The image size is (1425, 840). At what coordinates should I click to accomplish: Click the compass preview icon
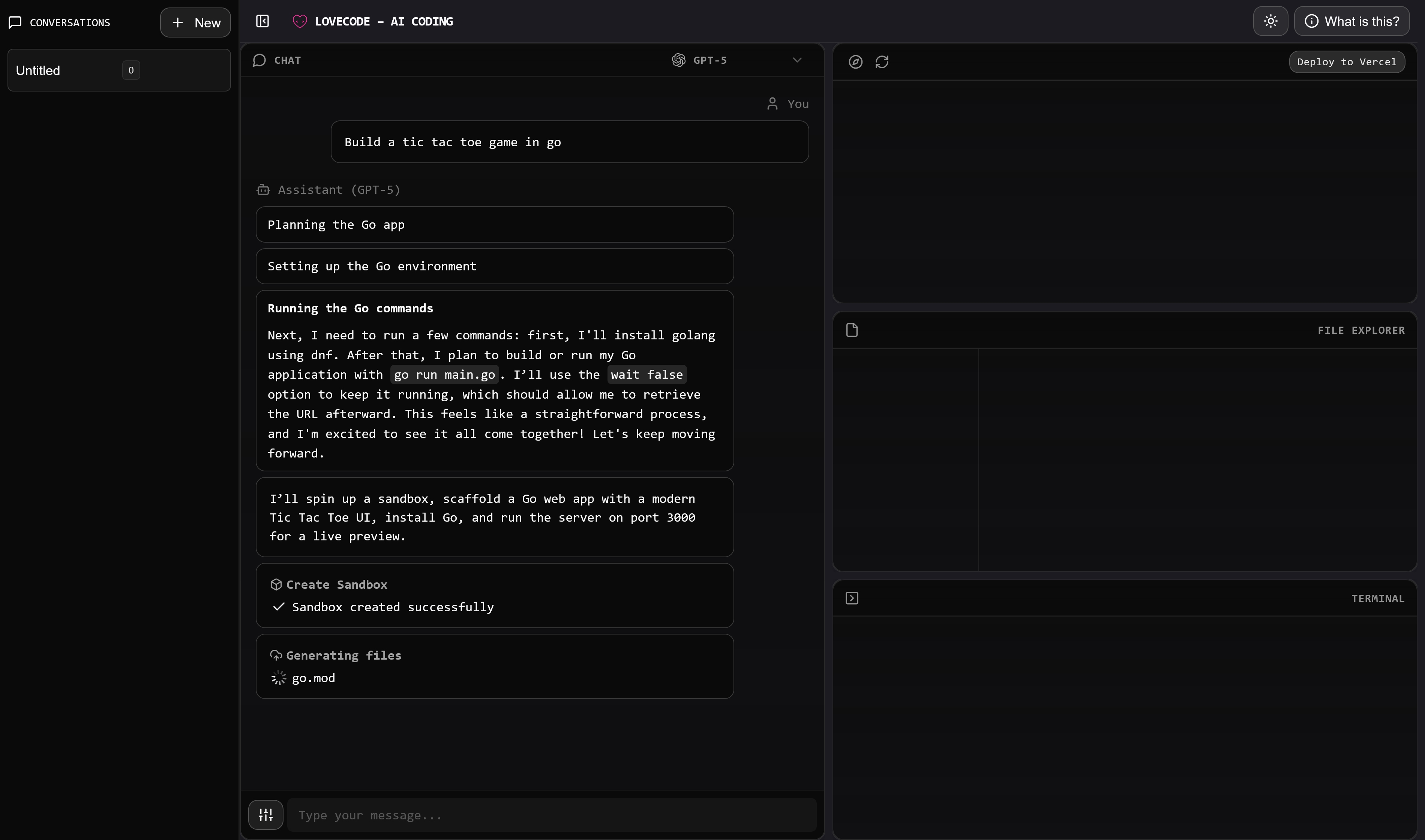[856, 62]
